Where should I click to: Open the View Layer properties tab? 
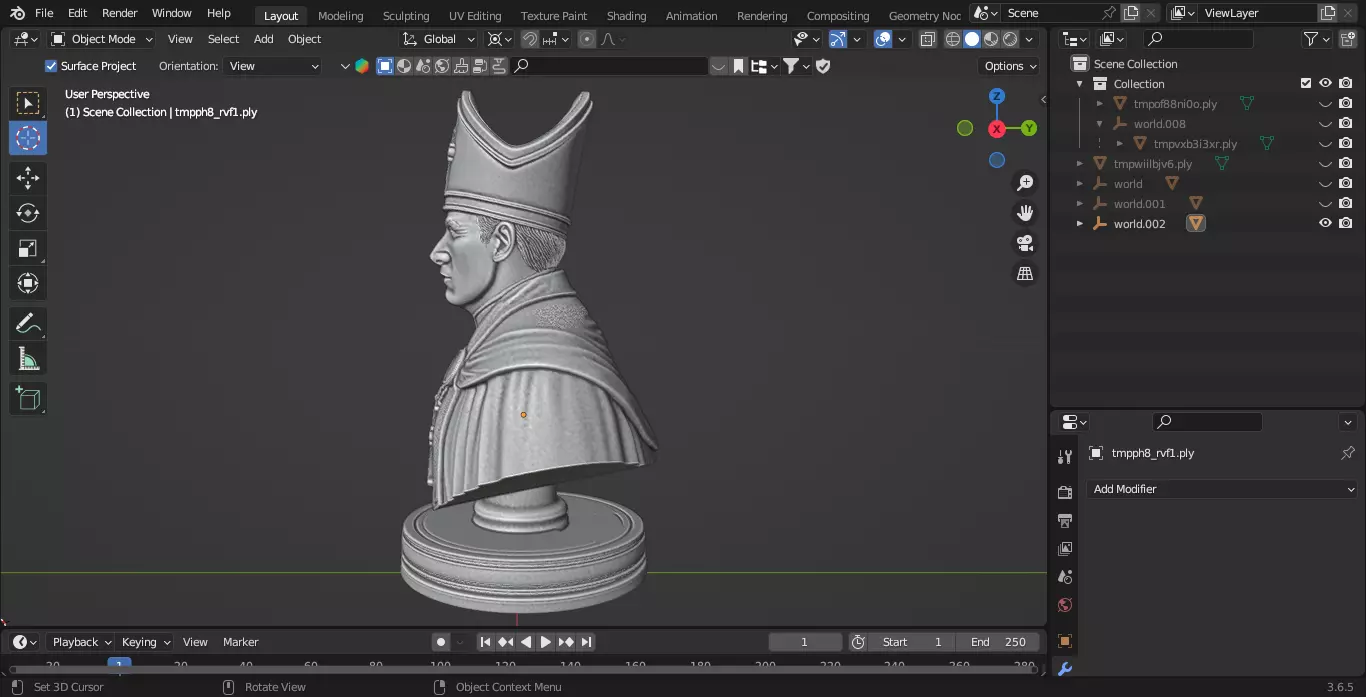click(1064, 549)
